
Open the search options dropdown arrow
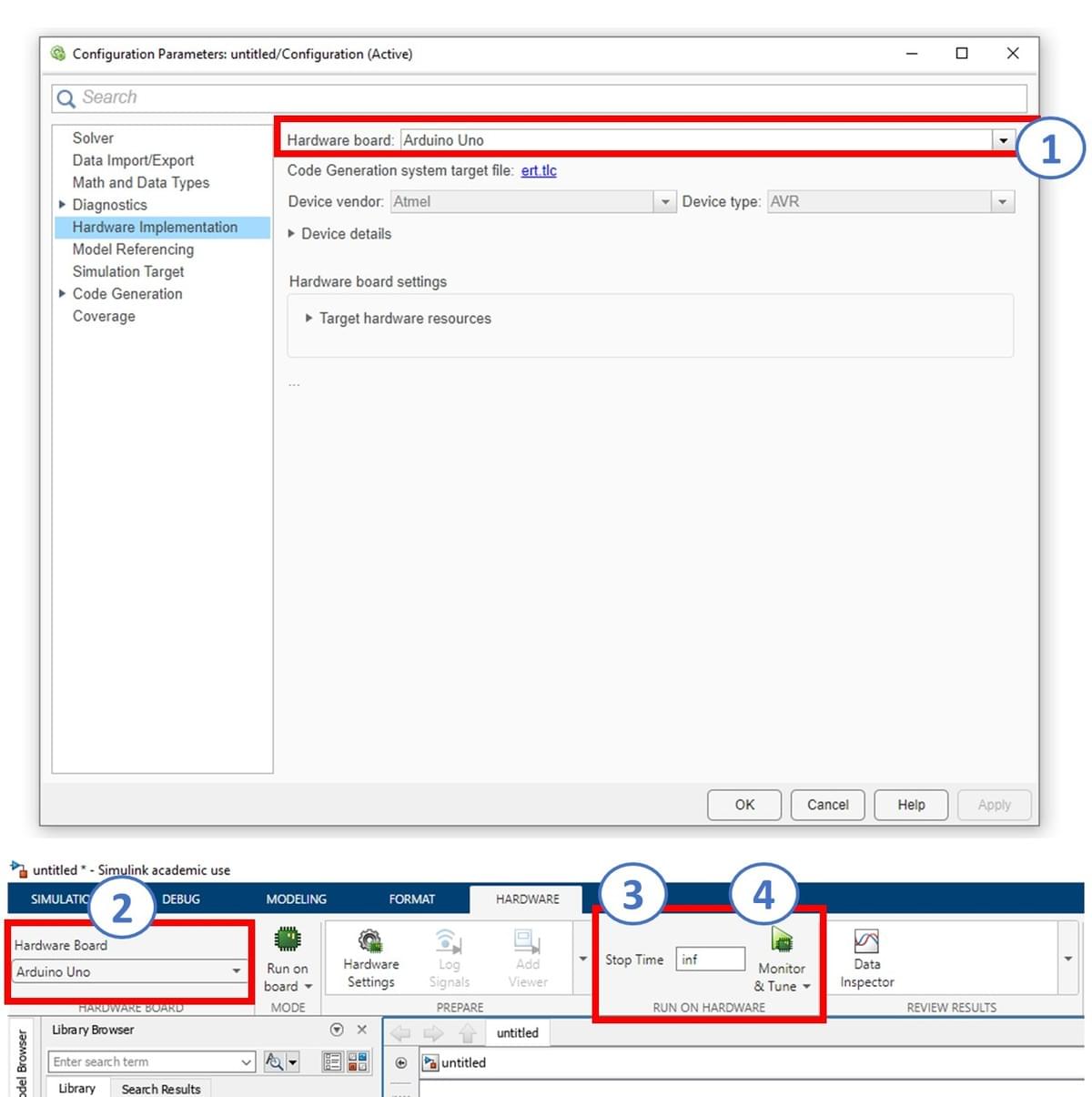pyautogui.click(x=292, y=1061)
